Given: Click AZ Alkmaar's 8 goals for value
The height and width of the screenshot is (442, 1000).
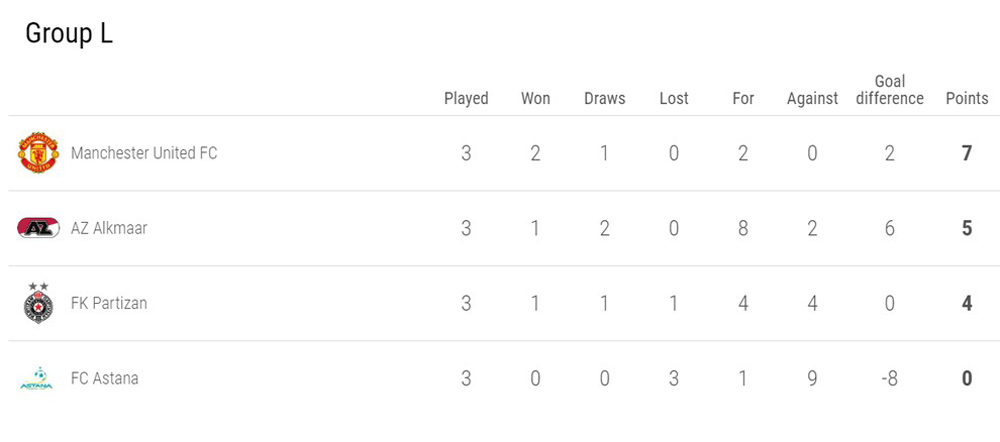Looking at the screenshot, I should click(x=743, y=228).
